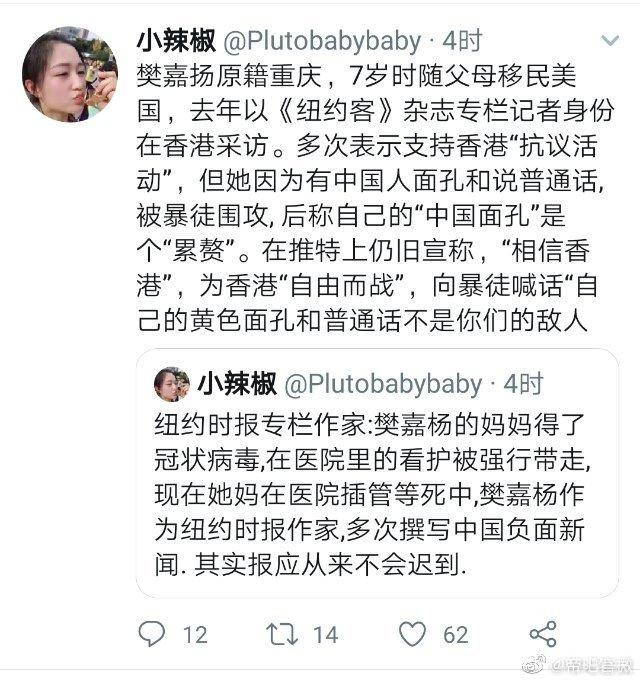Open @Plutobabybaby handle in main tweet
Image resolution: width=640 pixels, height=682 pixels.
(x=322, y=41)
